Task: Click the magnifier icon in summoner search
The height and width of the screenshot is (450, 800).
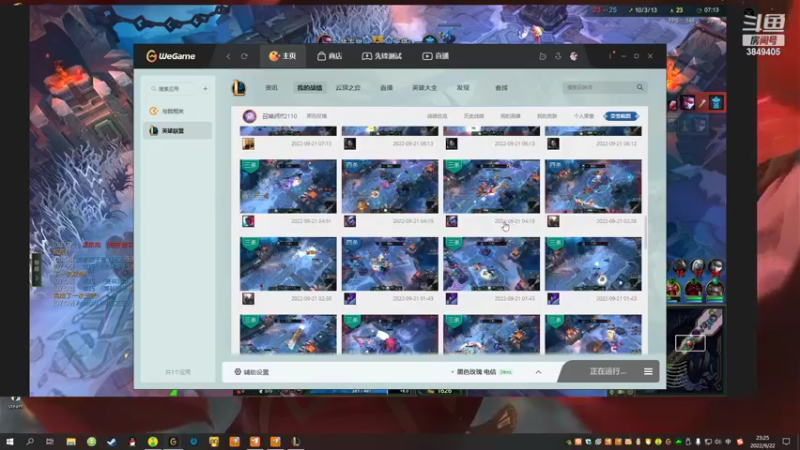Action: point(640,87)
